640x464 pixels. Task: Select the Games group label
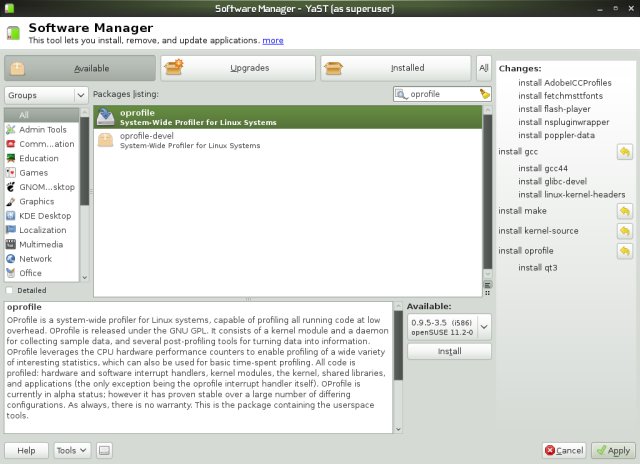[33, 173]
